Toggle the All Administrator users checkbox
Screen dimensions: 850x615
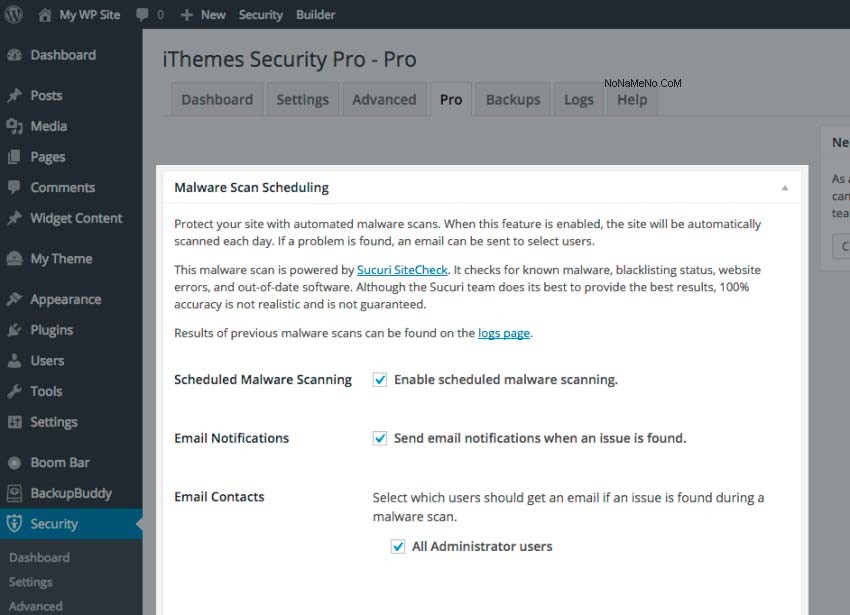[399, 547]
